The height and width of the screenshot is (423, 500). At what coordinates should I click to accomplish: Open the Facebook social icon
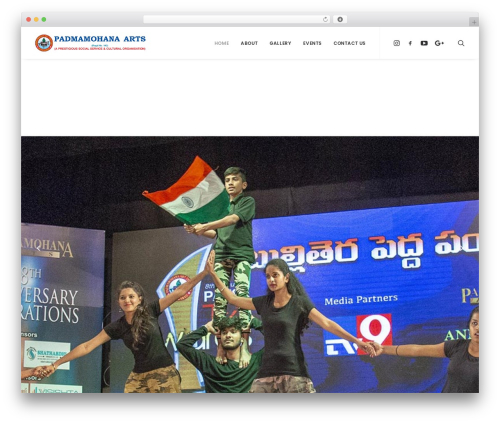point(410,43)
